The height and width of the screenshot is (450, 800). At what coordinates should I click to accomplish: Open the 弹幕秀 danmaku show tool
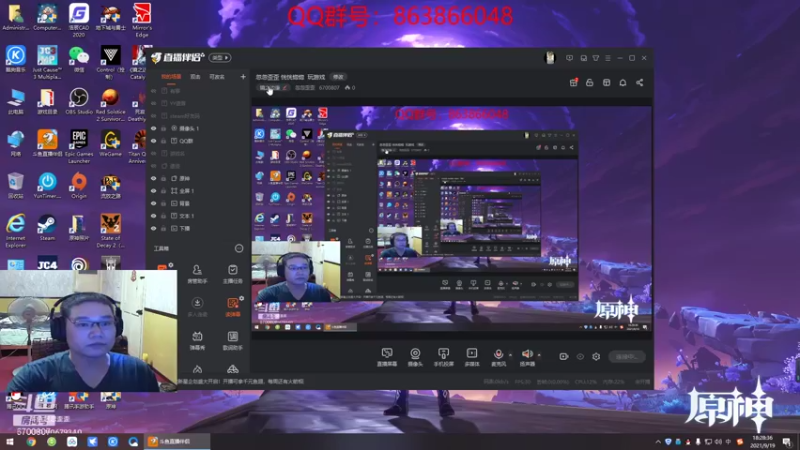point(197,341)
